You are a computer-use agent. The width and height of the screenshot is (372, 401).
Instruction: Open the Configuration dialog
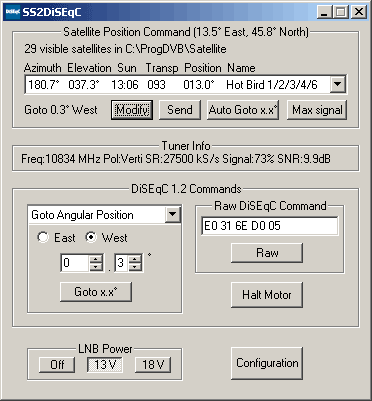pyautogui.click(x=267, y=363)
